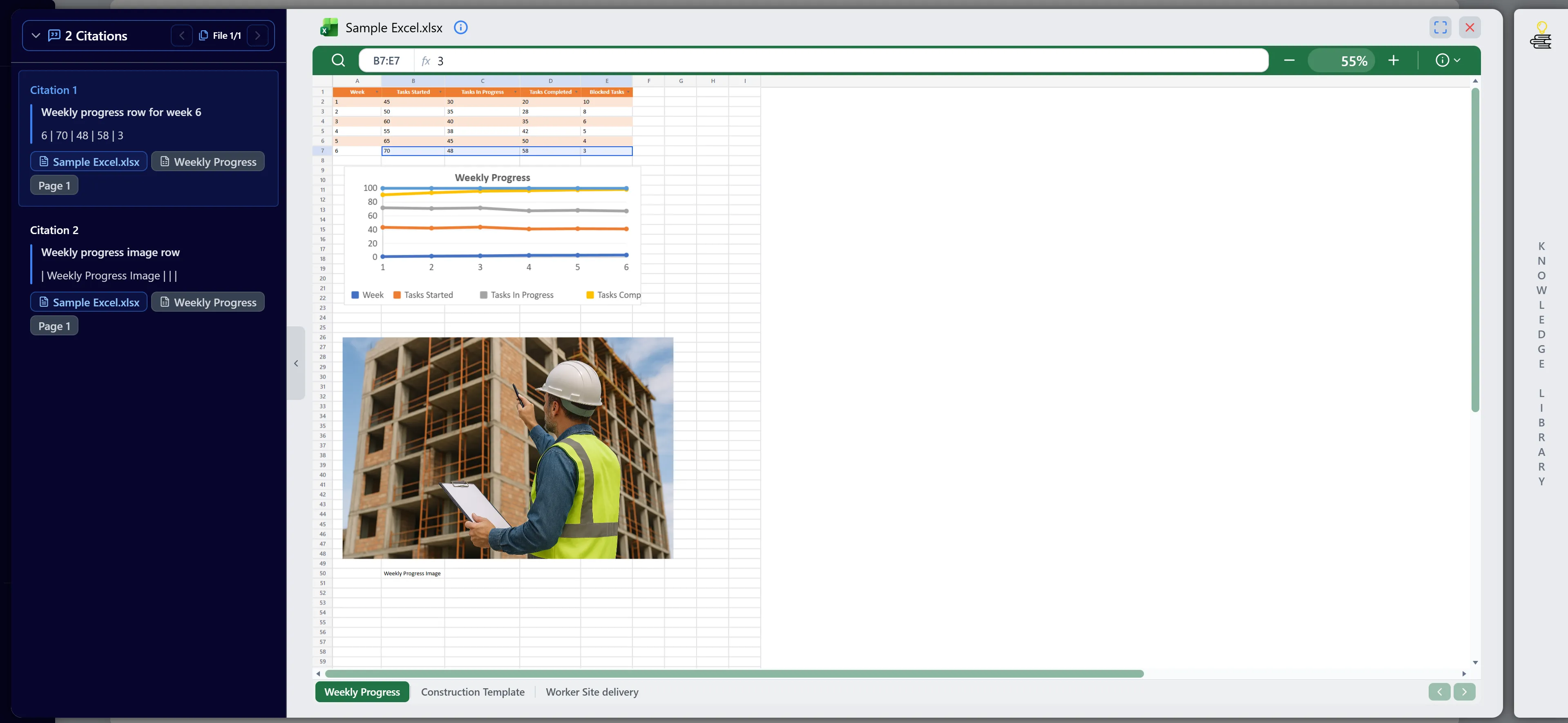Click the horizontal scrollbar right arrow
The width and height of the screenshot is (1568, 723).
pos(1464,674)
